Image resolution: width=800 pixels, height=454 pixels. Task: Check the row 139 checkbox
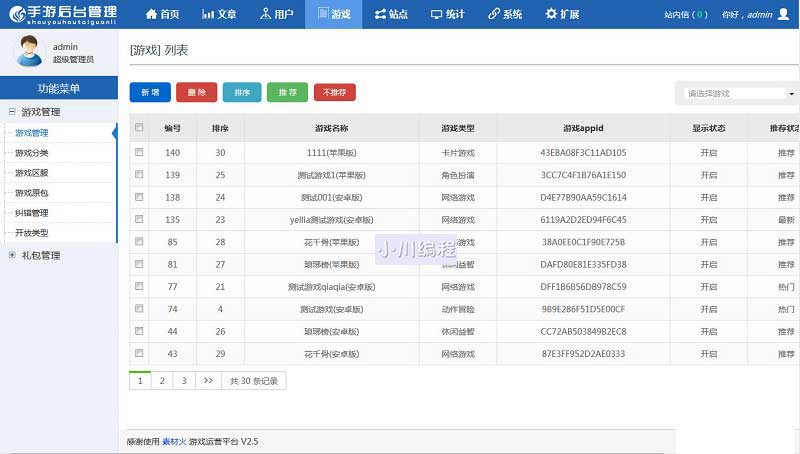pos(139,174)
